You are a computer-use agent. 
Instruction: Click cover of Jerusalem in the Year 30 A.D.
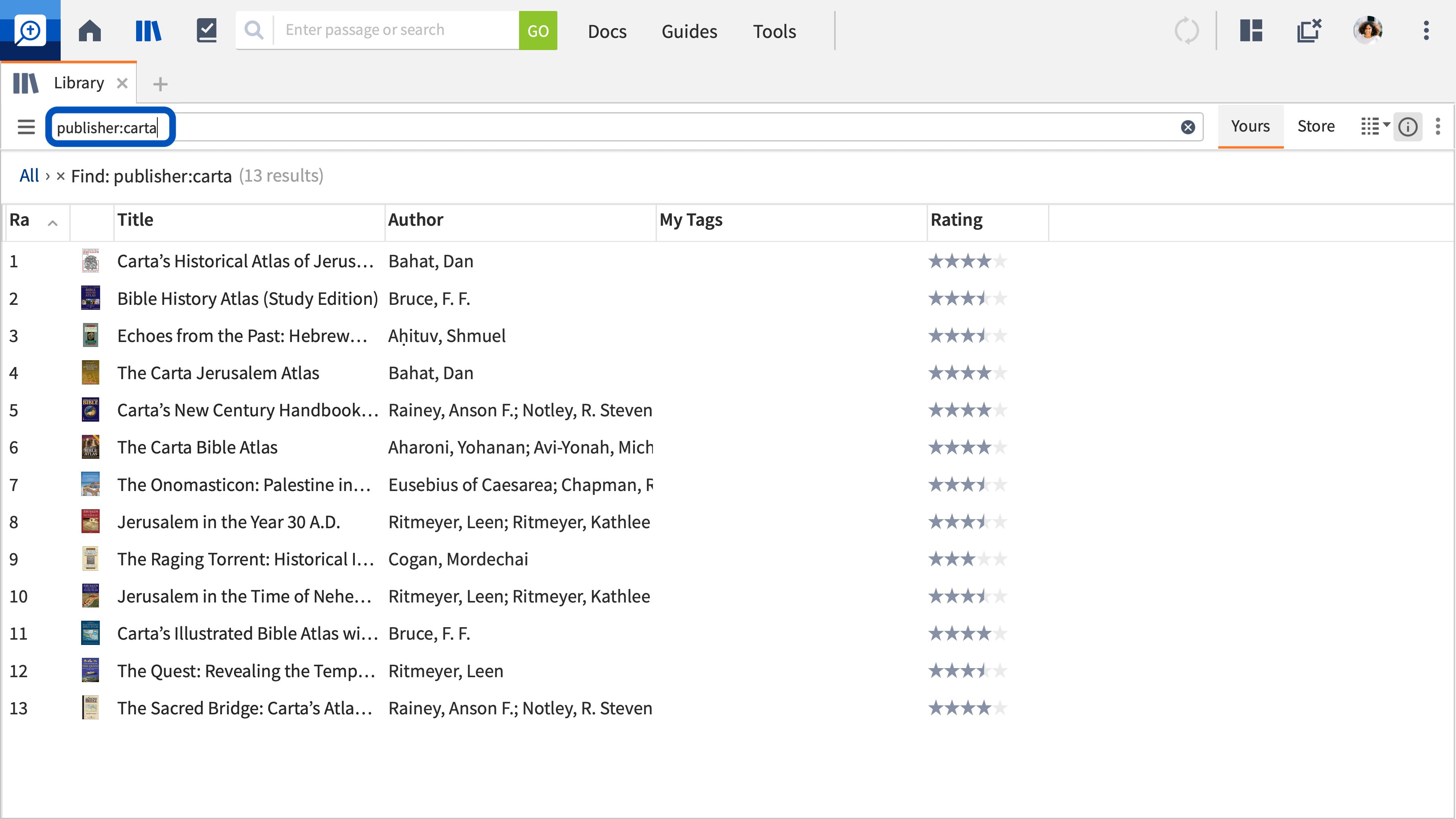click(x=91, y=522)
